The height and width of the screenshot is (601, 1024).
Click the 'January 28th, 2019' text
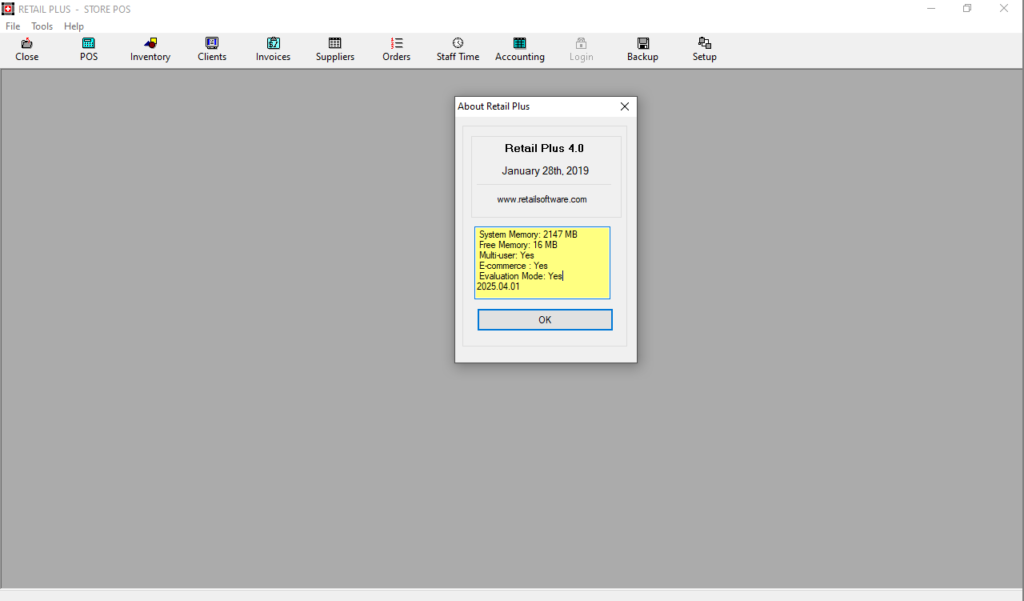pos(545,171)
